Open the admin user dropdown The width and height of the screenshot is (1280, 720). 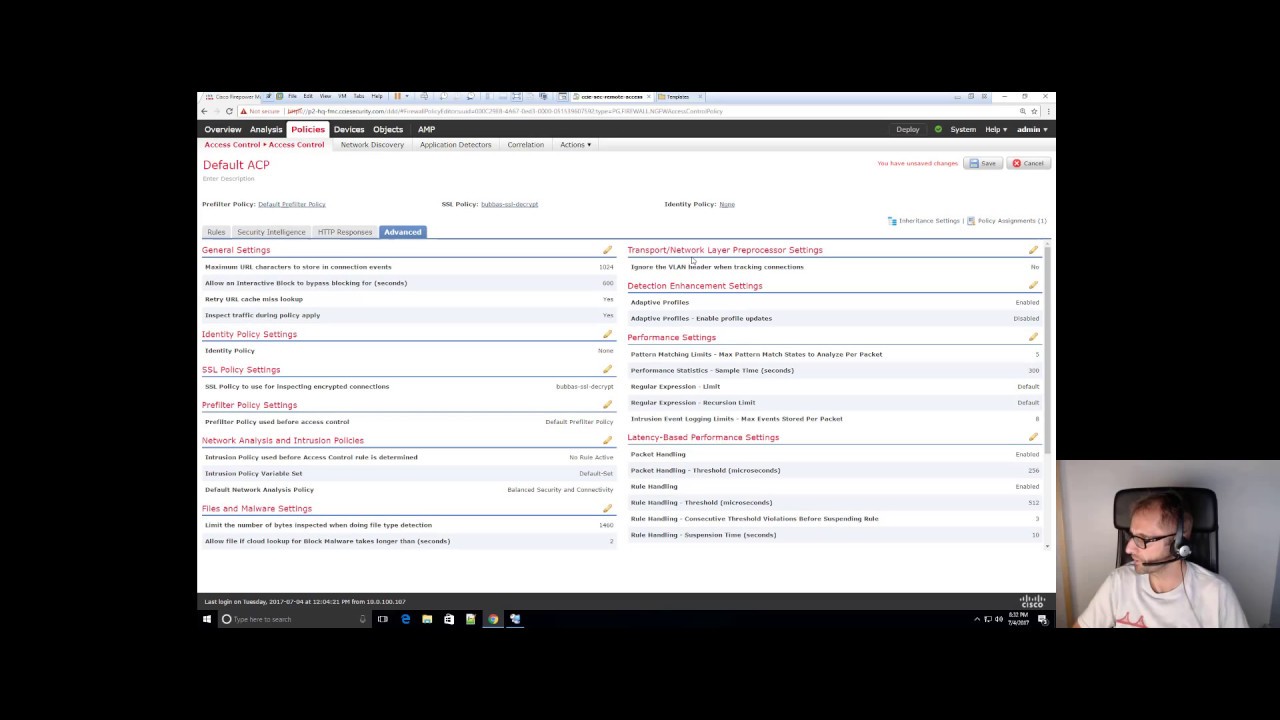[1032, 129]
